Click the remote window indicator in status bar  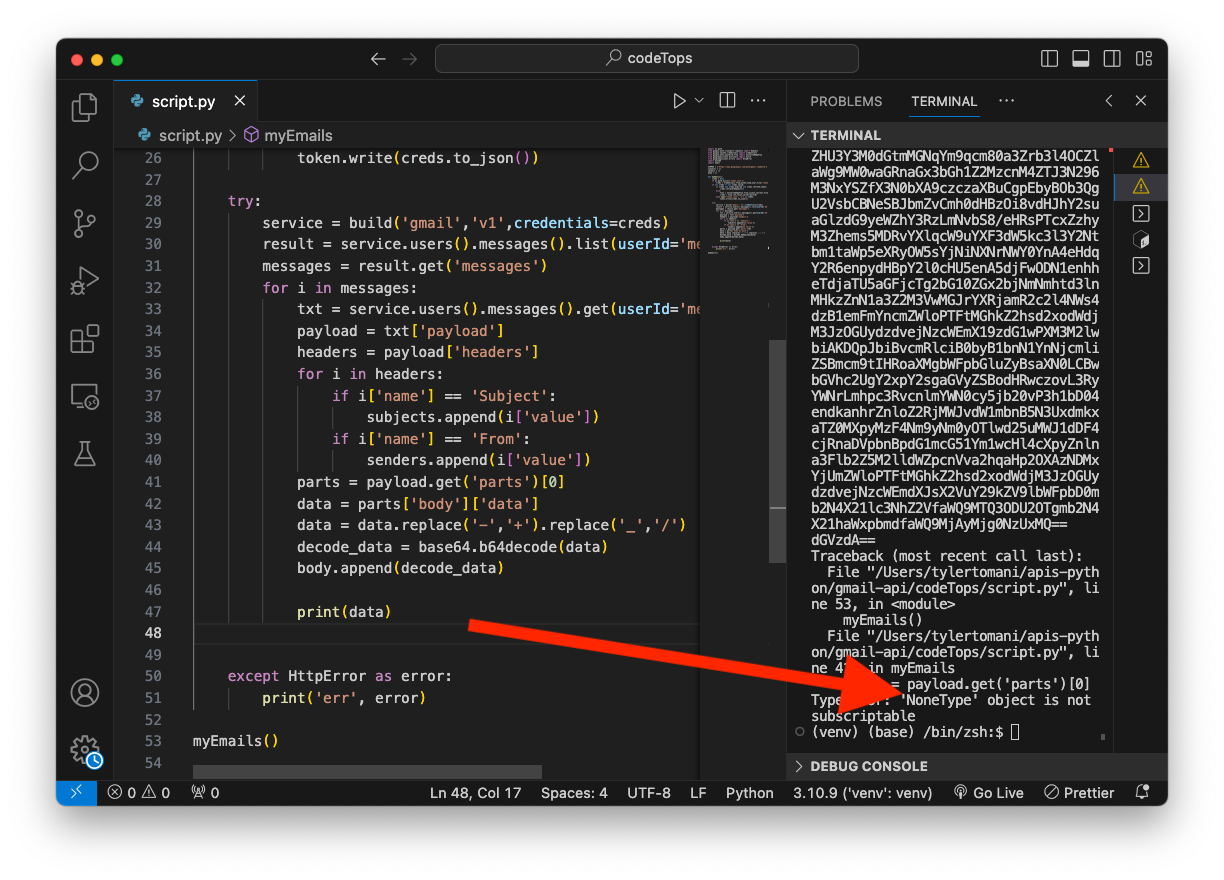pyautogui.click(x=76, y=793)
